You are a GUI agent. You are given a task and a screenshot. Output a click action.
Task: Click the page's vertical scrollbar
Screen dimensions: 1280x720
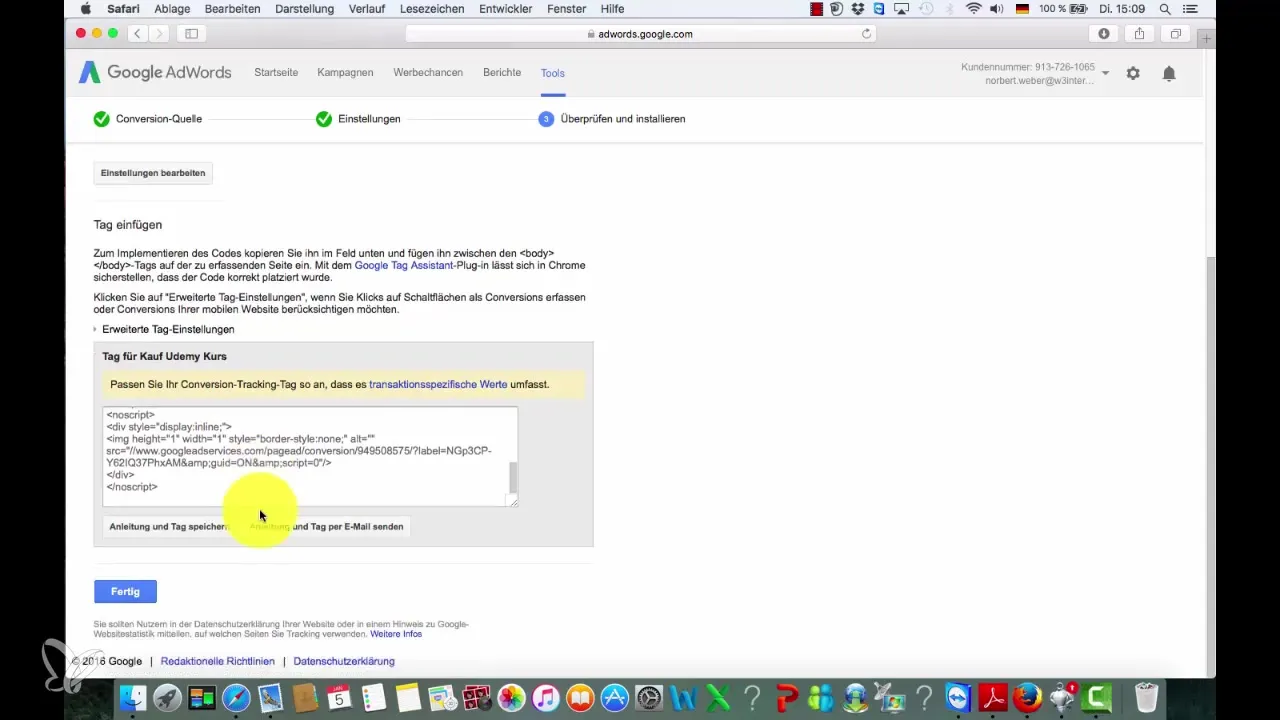(x=1210, y=468)
